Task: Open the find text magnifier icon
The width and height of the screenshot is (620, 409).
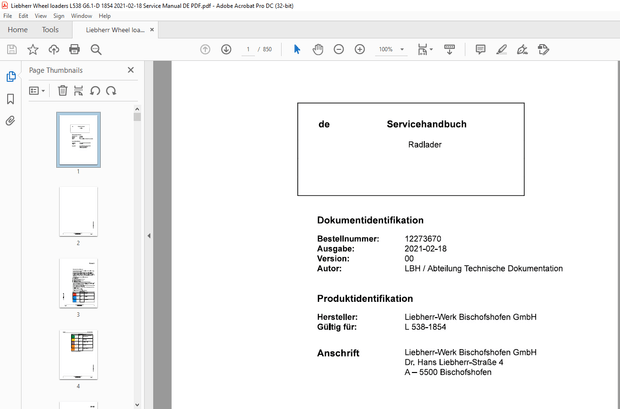Action: (x=96, y=49)
